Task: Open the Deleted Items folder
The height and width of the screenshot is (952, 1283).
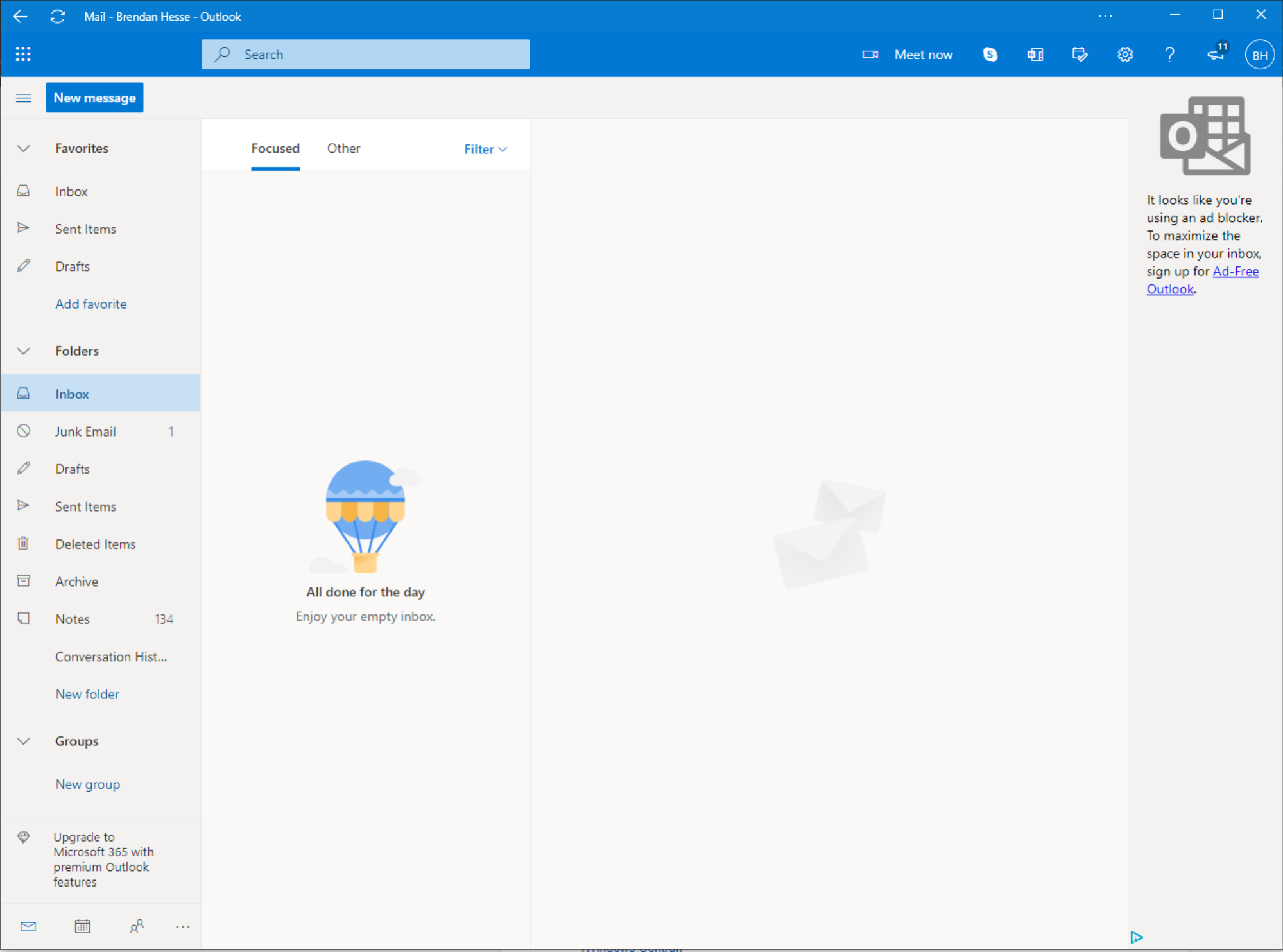Action: (101, 544)
